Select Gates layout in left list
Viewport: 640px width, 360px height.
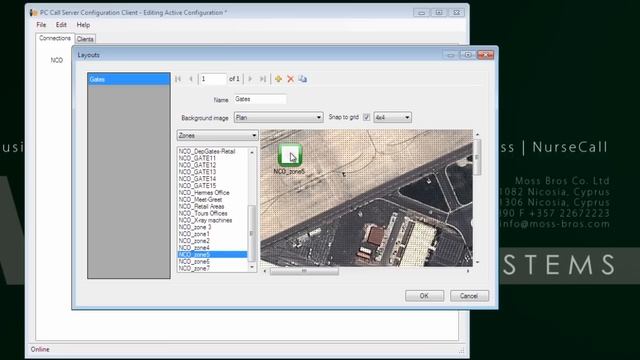pyautogui.click(x=129, y=79)
